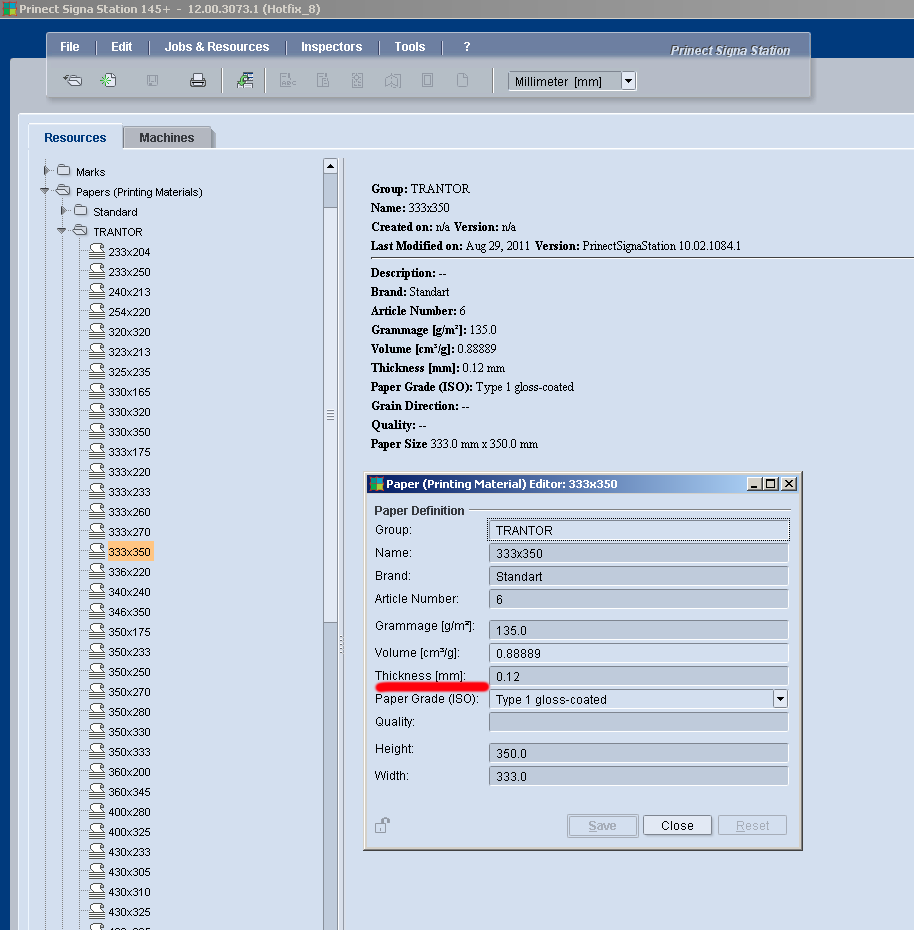Click the TRANTOR folder icon
914x930 pixels.
coord(81,231)
